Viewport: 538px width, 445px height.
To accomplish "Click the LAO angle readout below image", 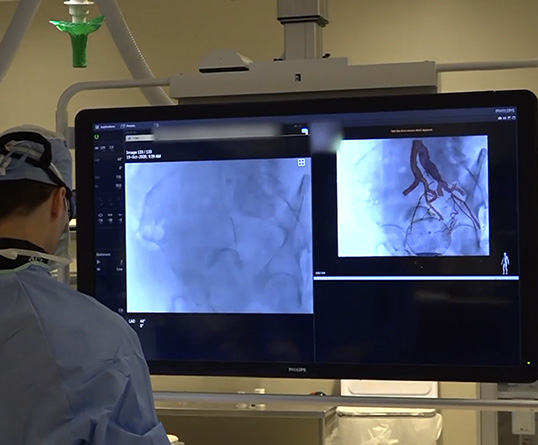I will (x=137, y=323).
